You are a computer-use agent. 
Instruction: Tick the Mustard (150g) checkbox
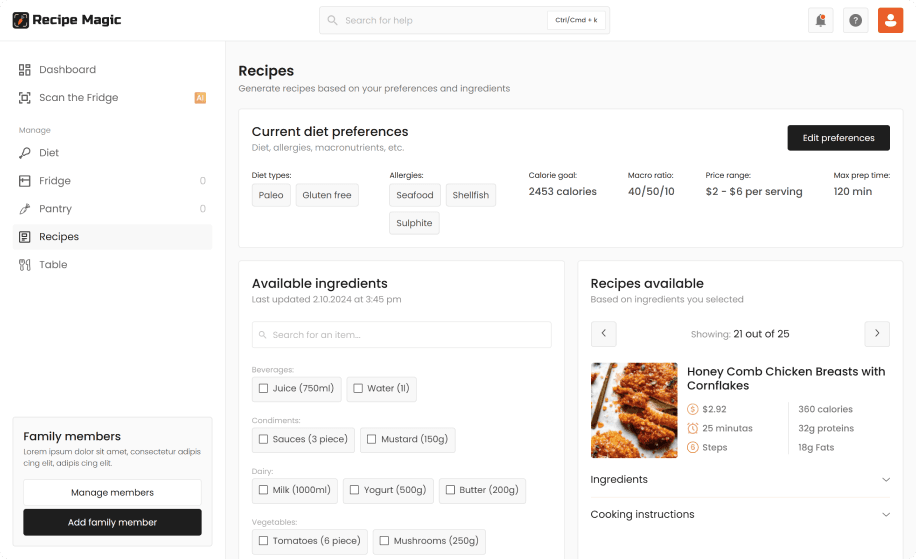371,439
